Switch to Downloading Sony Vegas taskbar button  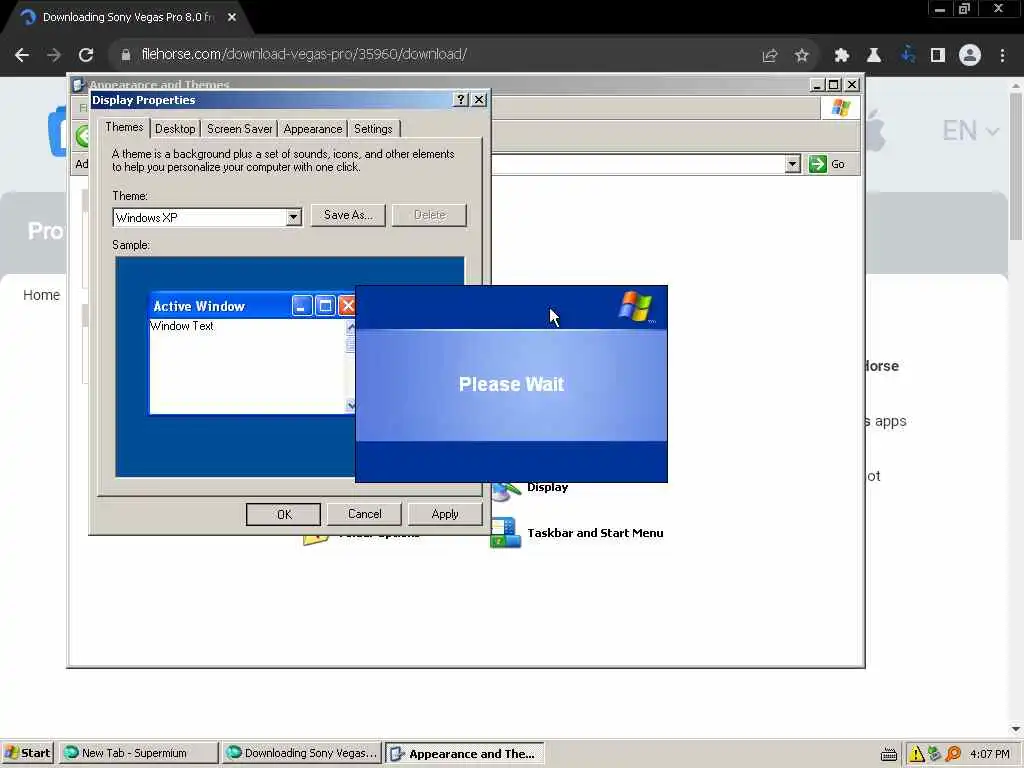(301, 754)
